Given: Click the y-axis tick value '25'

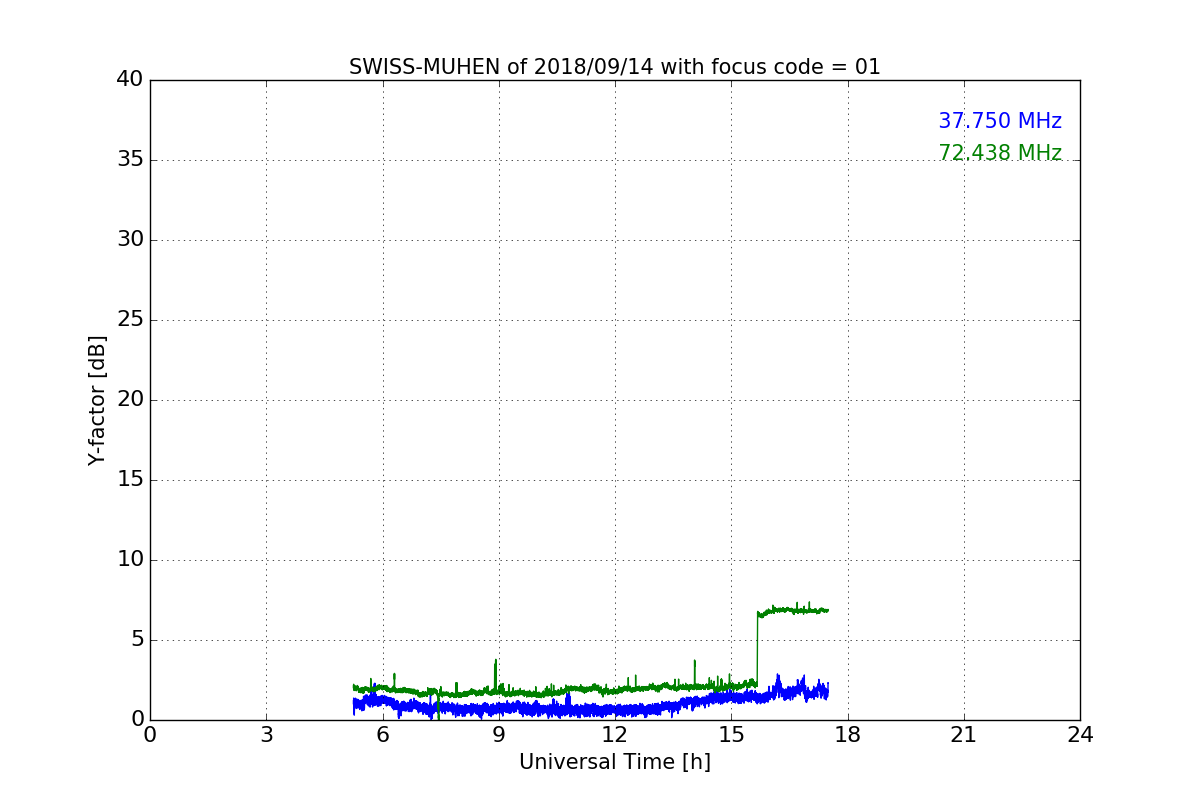Looking at the screenshot, I should (130, 319).
